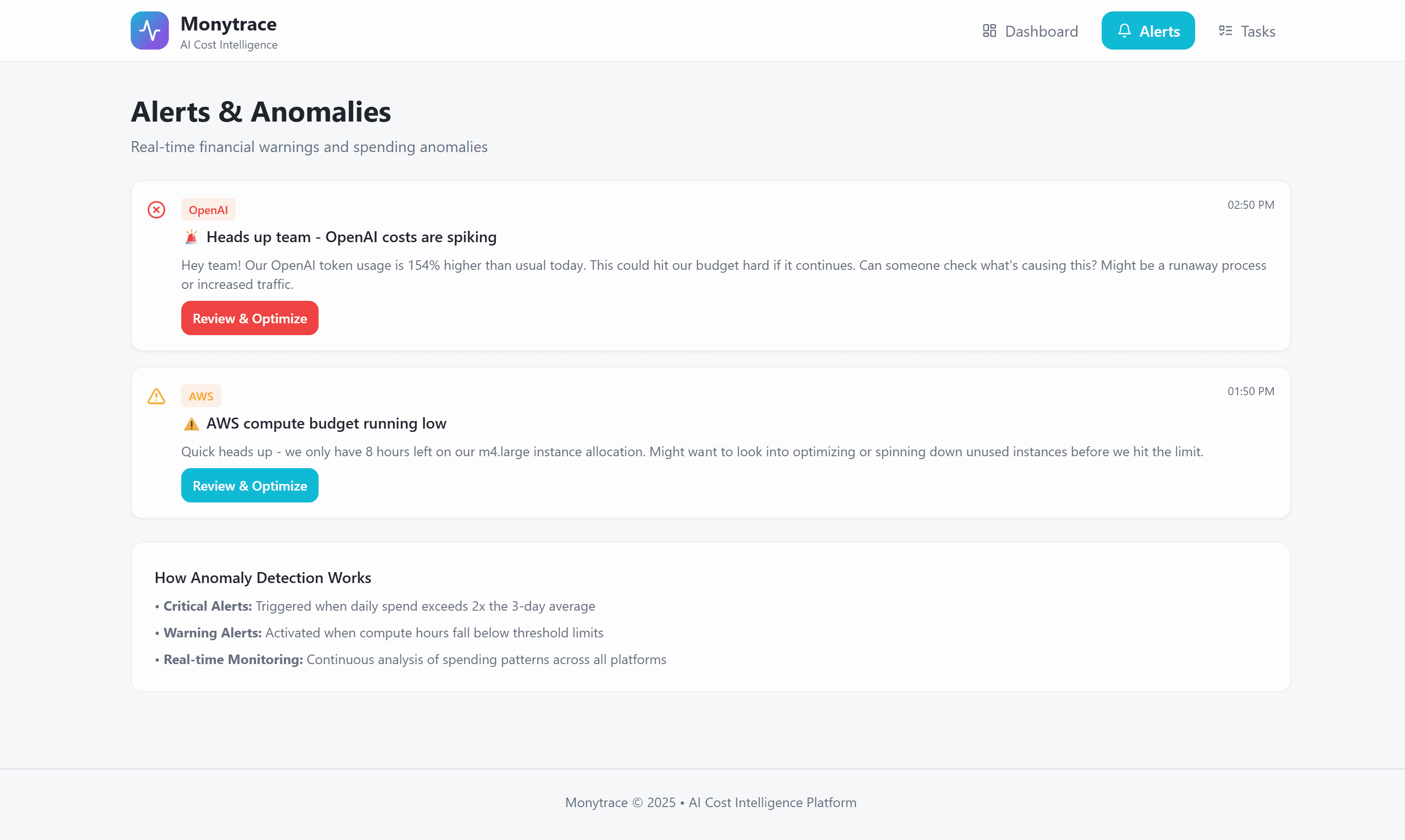Click the orange warning triangle outline icon

[x=156, y=396]
